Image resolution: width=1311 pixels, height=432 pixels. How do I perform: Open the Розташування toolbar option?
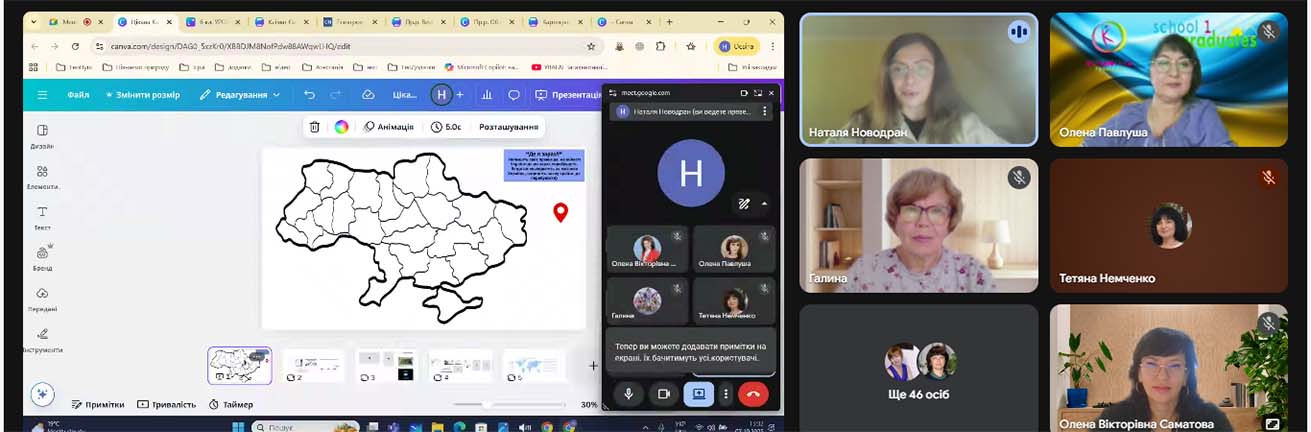tap(509, 127)
